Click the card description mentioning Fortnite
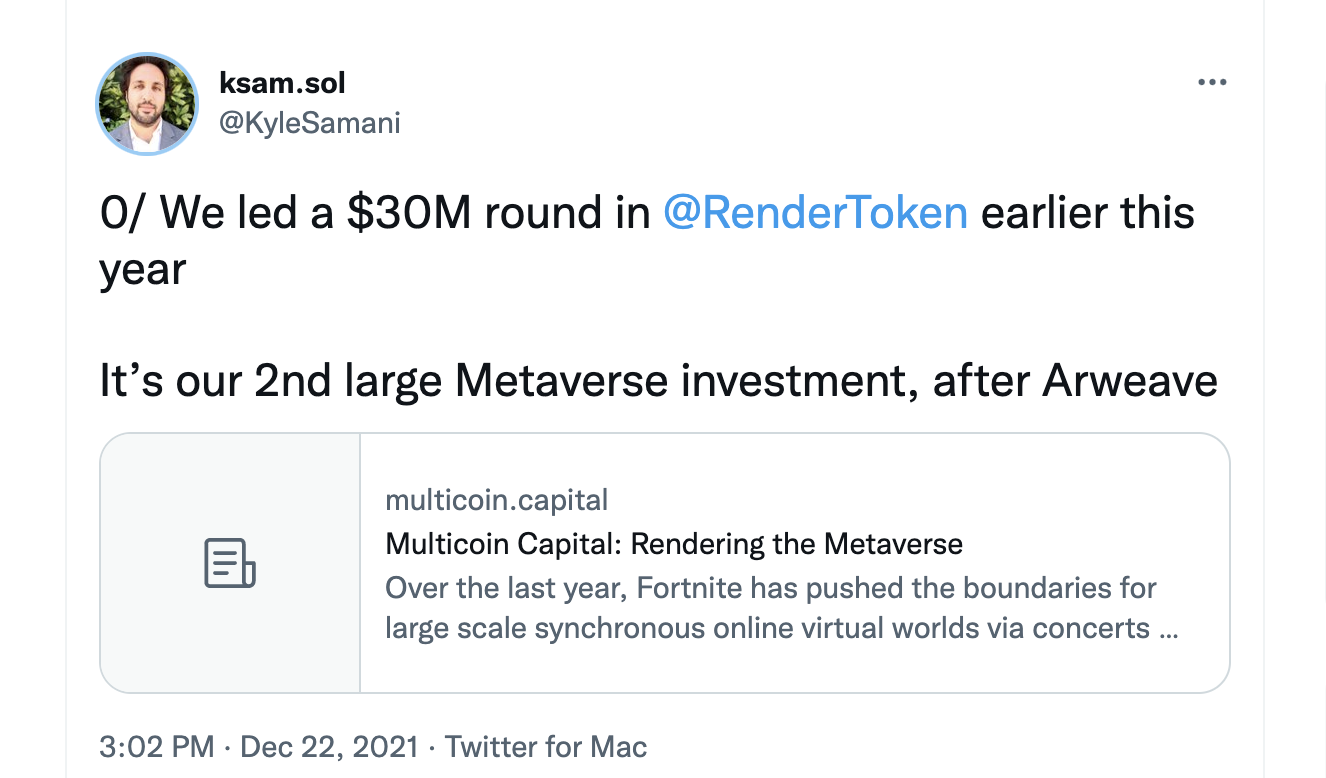 coord(770,608)
